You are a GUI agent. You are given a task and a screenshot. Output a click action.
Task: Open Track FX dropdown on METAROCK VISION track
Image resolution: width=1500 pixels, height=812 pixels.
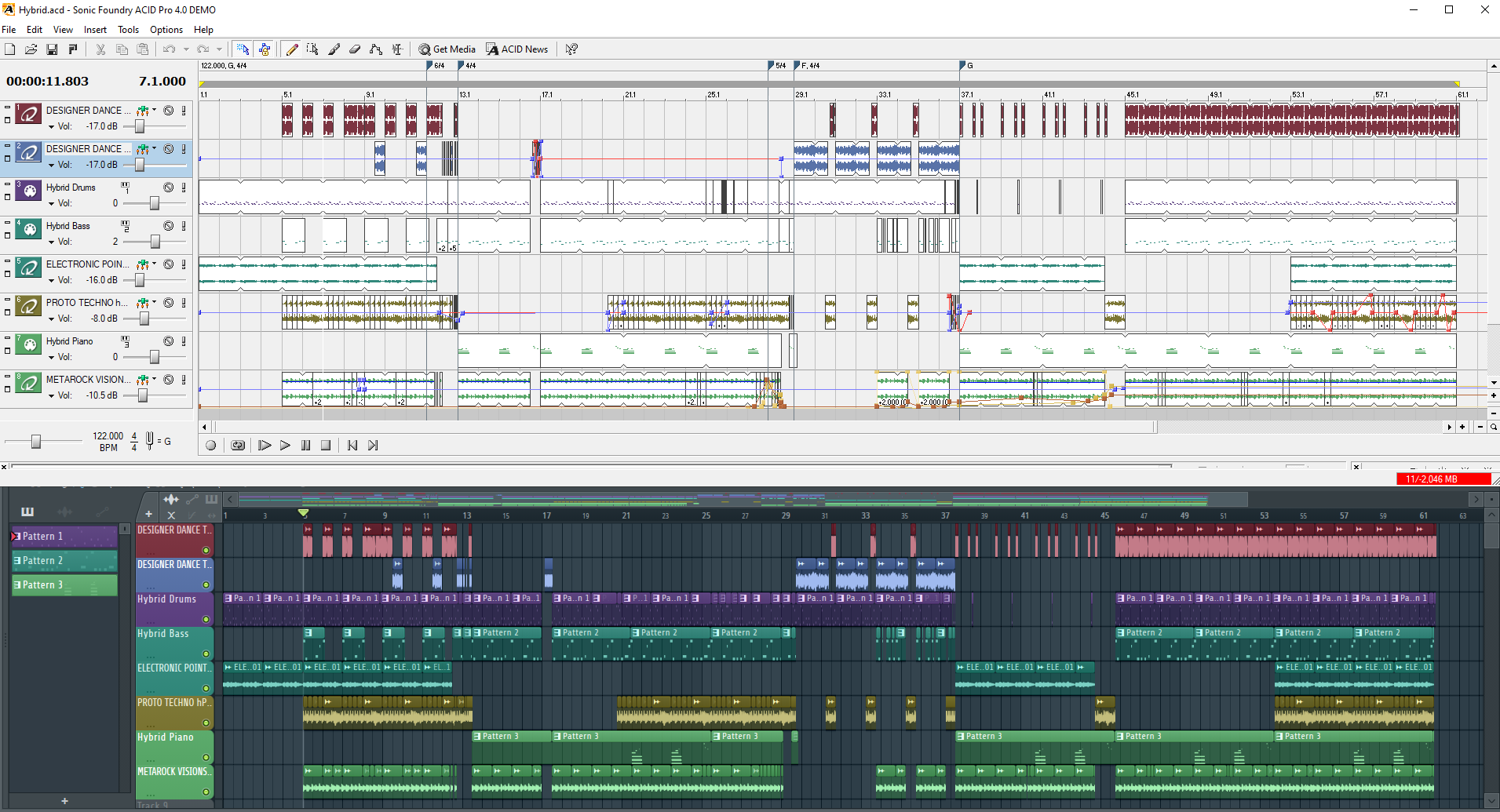(154, 380)
